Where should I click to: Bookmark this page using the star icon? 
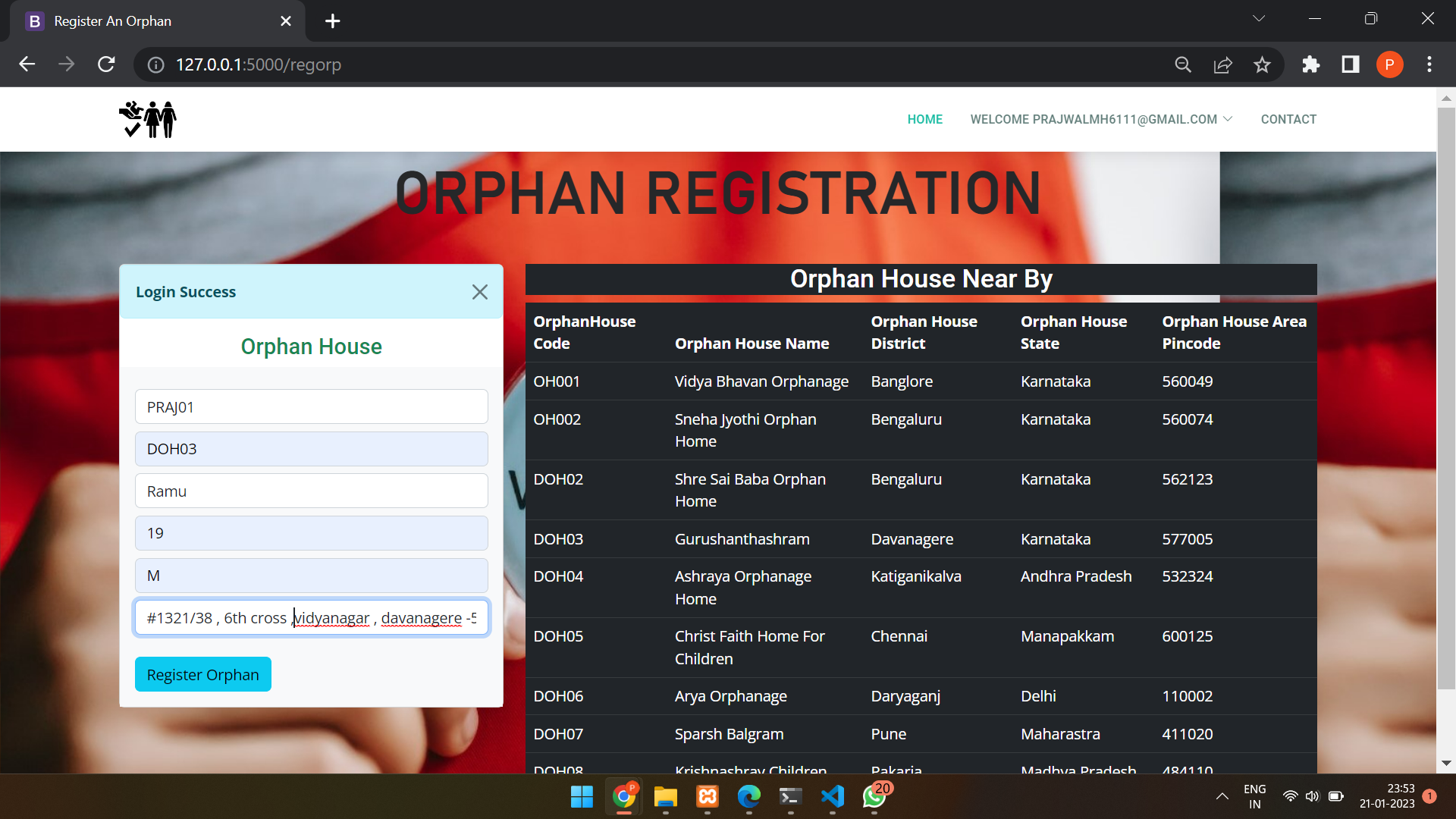[x=1263, y=64]
